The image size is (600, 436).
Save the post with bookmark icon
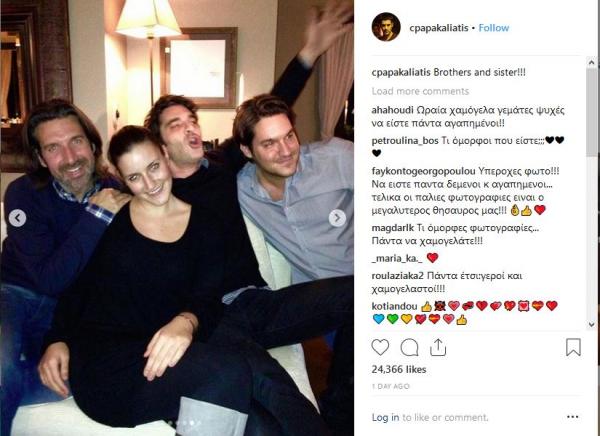[573, 347]
